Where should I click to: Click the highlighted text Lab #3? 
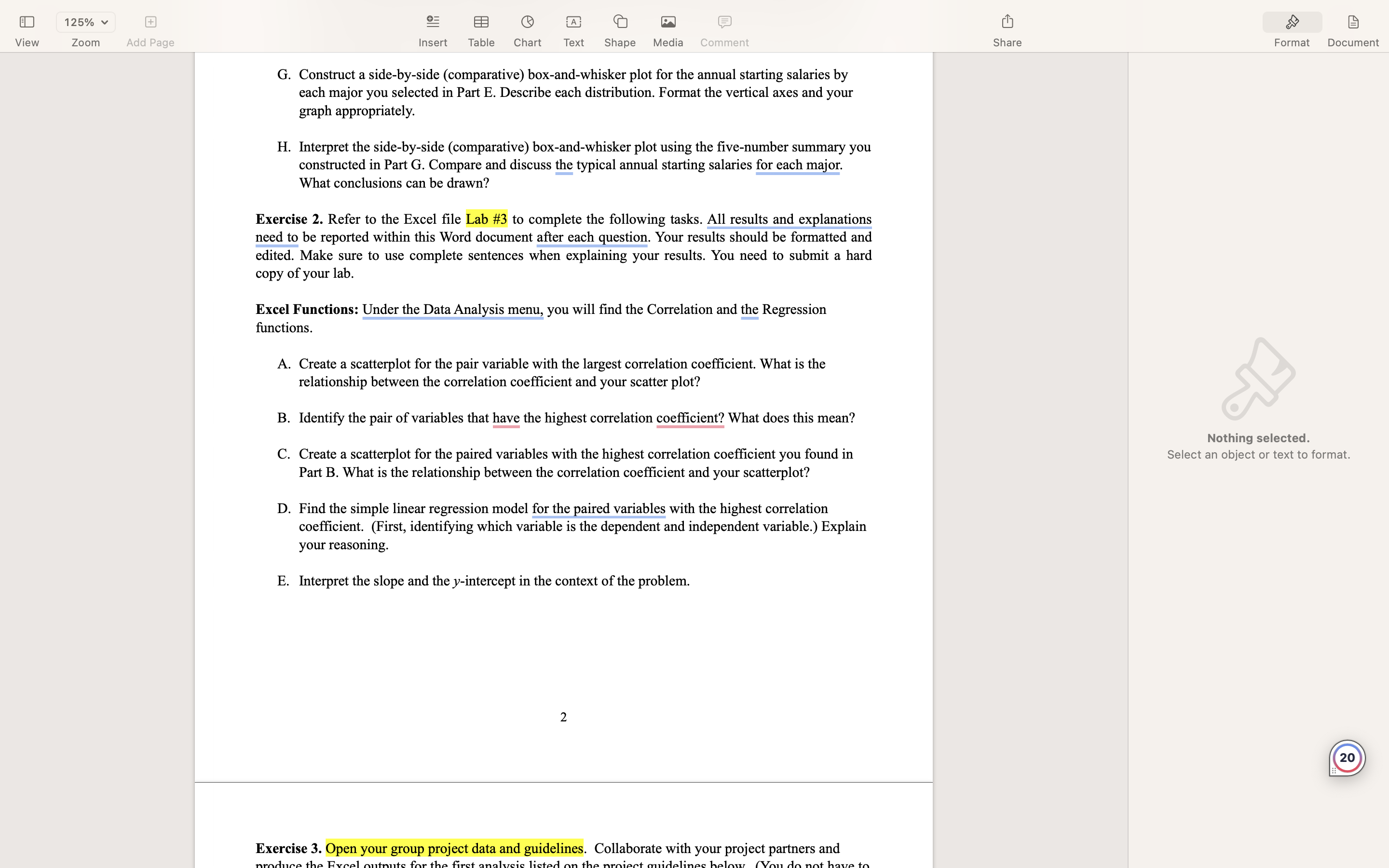486,219
